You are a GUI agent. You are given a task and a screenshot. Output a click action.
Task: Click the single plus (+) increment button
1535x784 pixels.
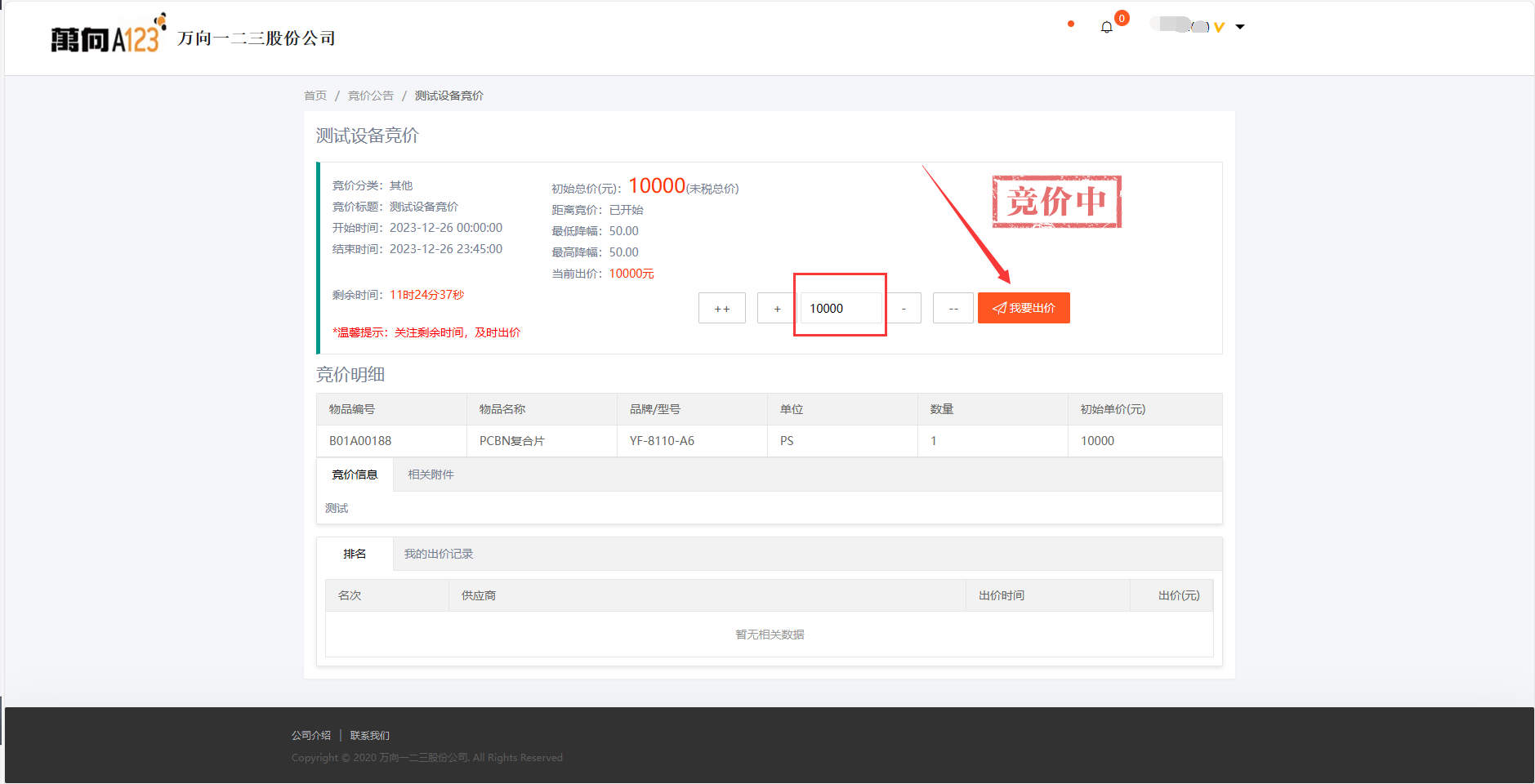tap(776, 309)
